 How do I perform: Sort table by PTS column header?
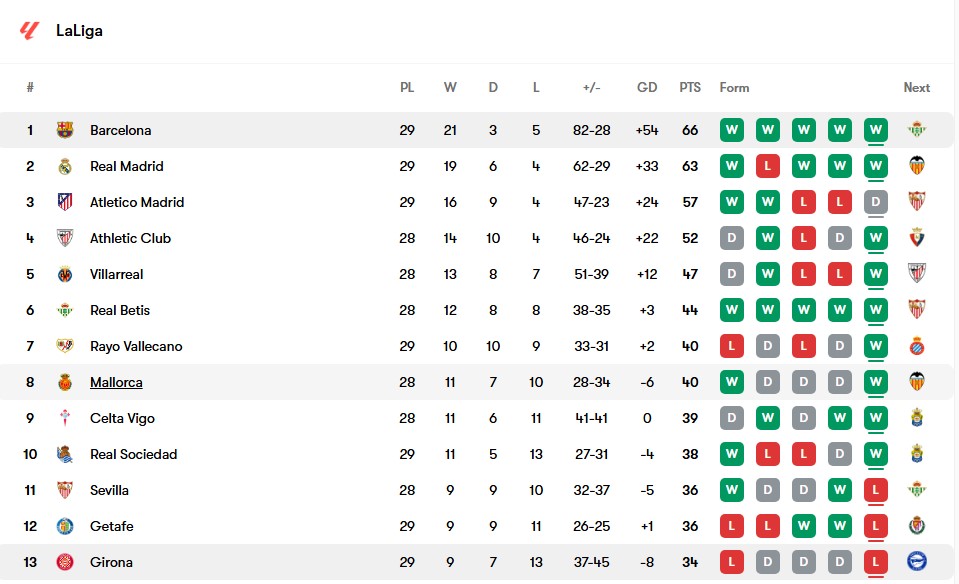690,87
